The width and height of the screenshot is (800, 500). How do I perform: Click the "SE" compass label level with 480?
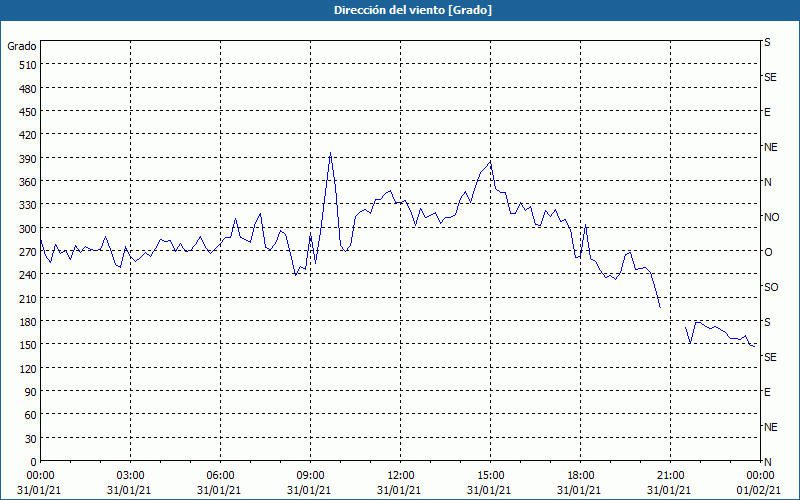pyautogui.click(x=770, y=77)
